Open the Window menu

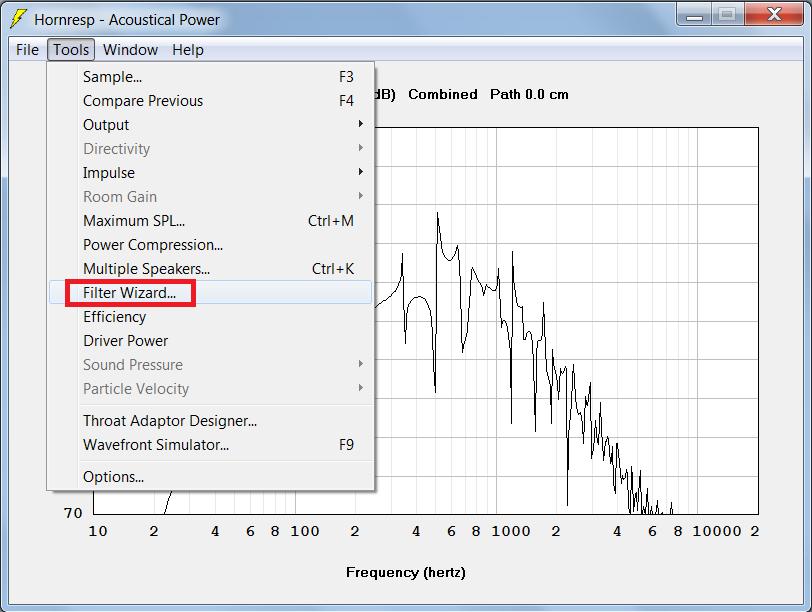click(x=130, y=50)
